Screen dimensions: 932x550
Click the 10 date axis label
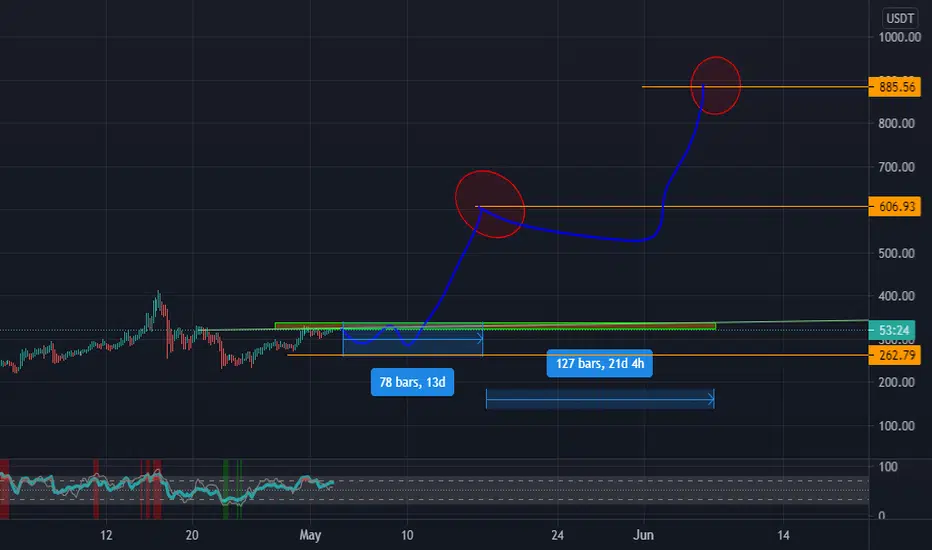coord(407,535)
